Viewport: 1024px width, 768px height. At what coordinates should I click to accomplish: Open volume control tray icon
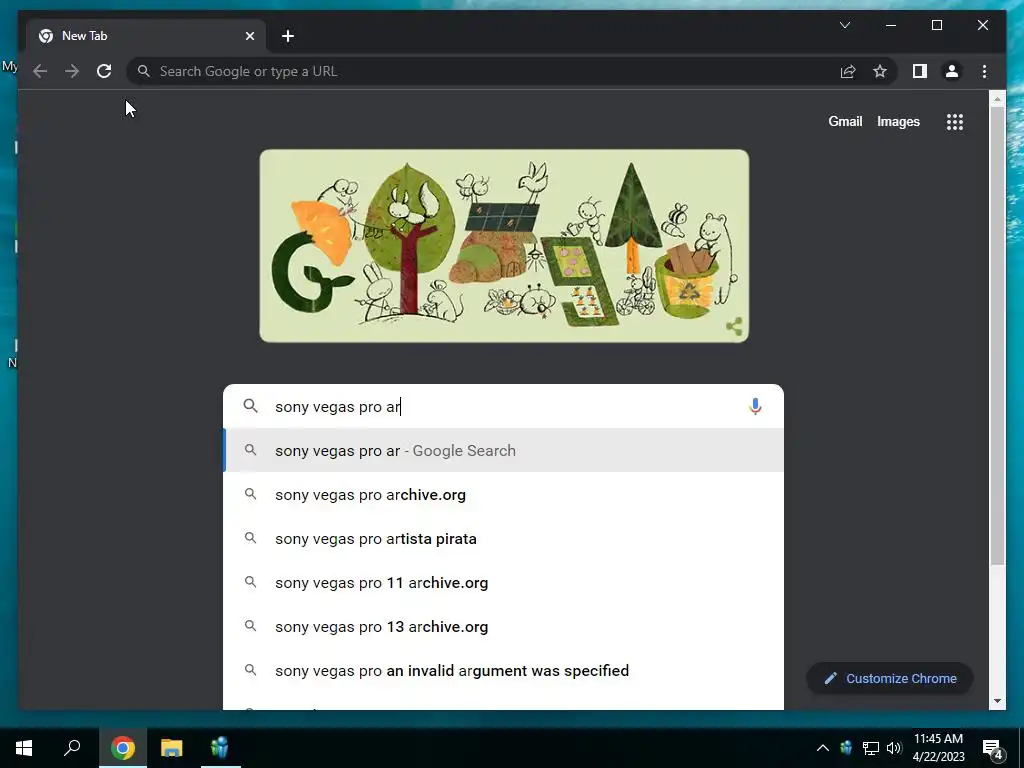click(894, 748)
